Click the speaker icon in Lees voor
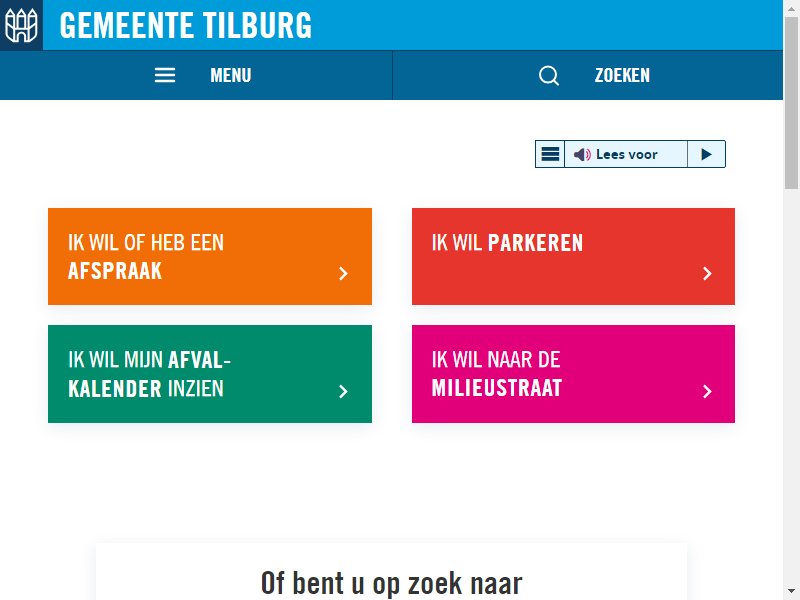The height and width of the screenshot is (600, 800). pyautogui.click(x=582, y=154)
